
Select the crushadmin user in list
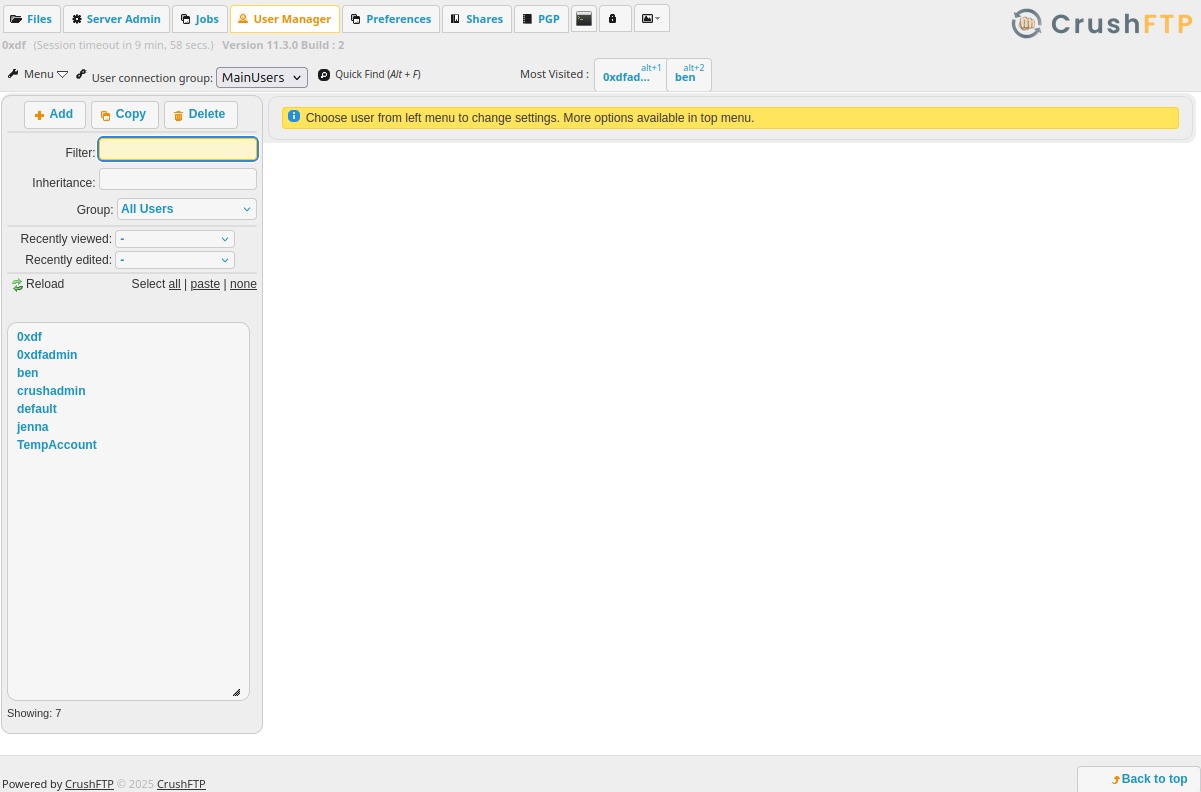[51, 391]
